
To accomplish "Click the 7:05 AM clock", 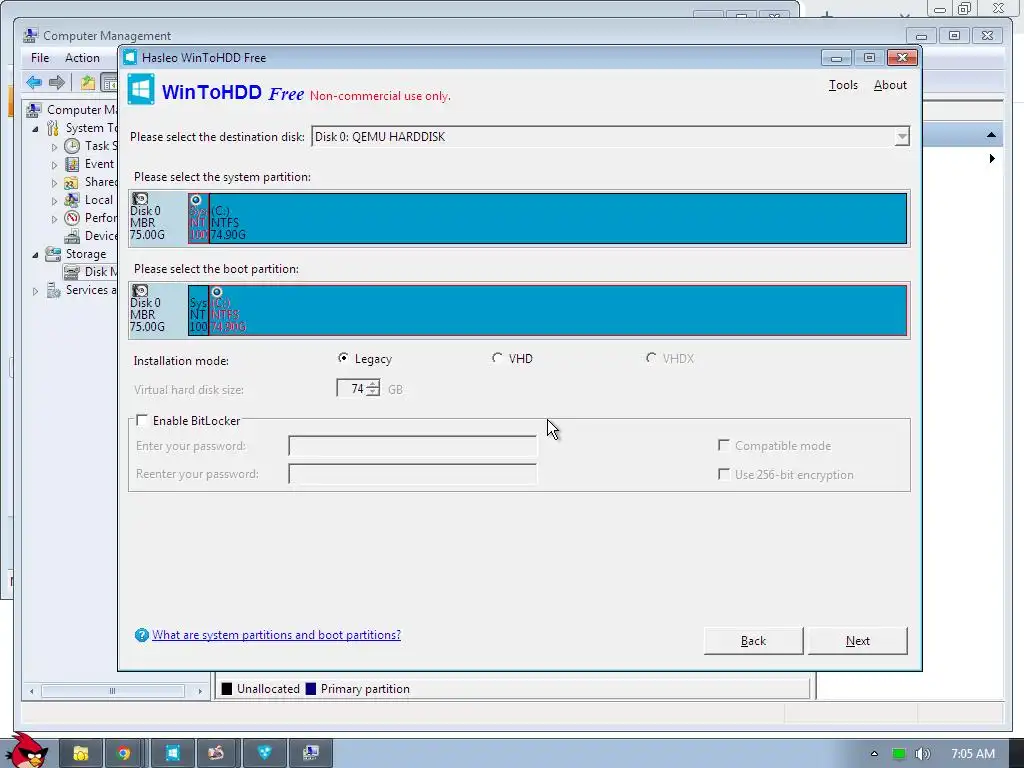I will tap(972, 754).
